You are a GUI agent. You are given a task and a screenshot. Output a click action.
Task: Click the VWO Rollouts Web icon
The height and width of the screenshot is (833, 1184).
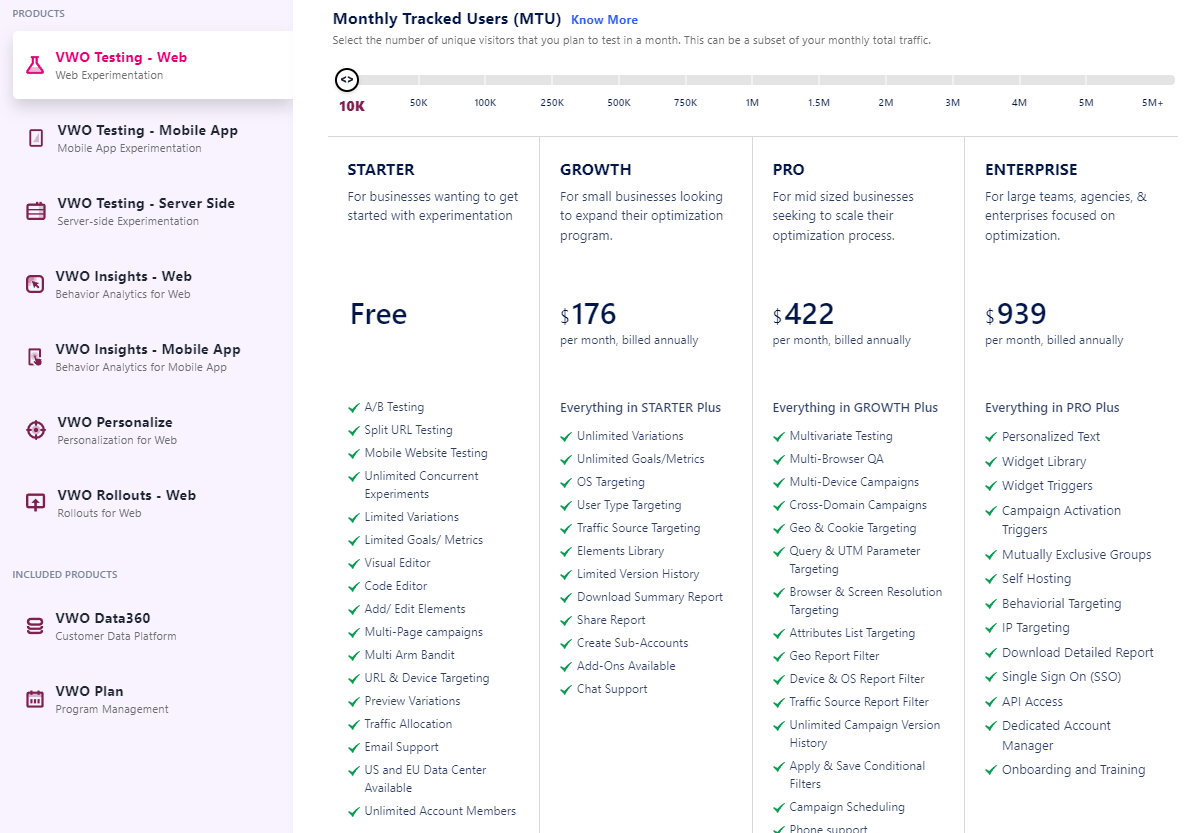[35, 503]
